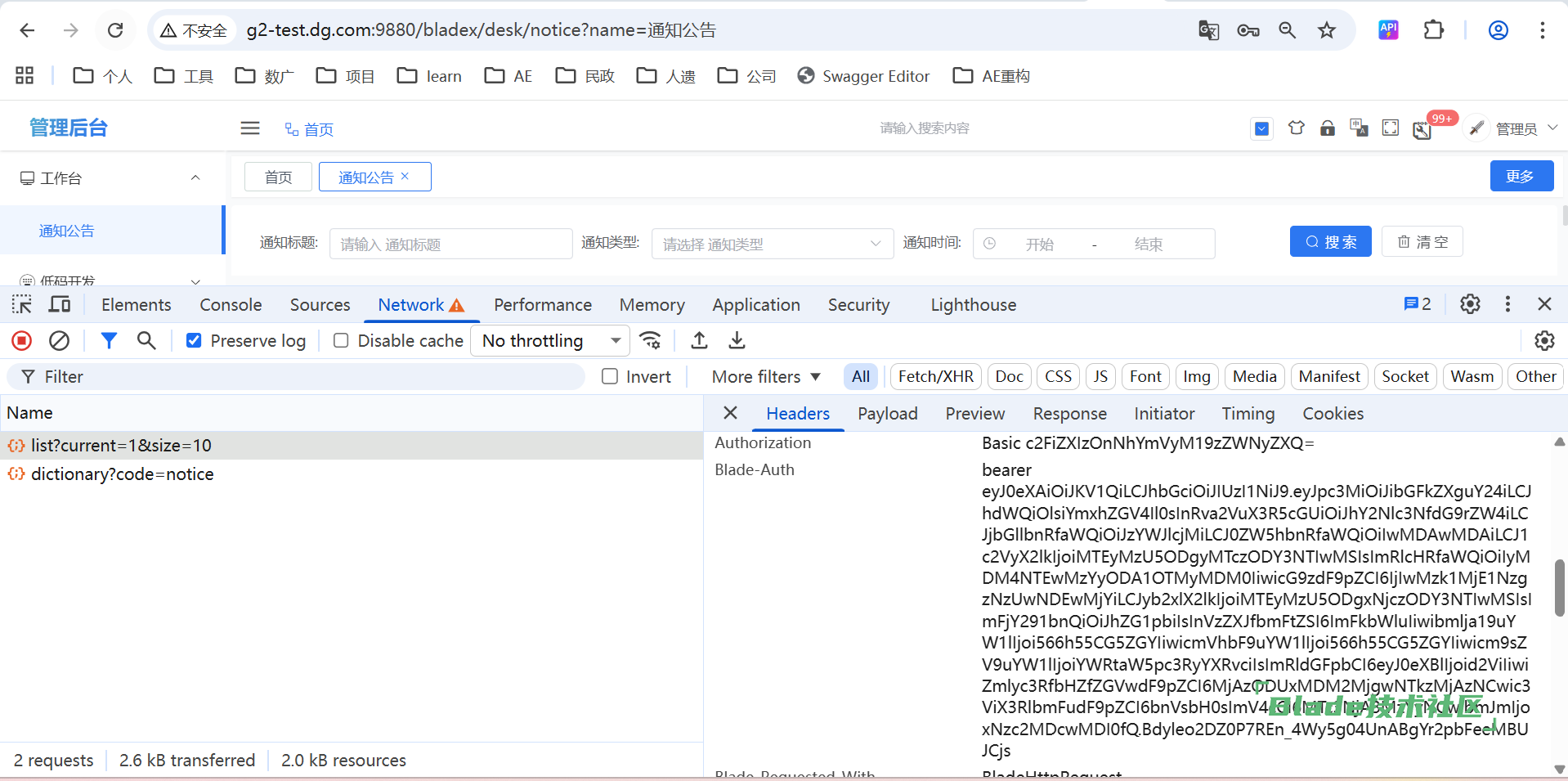Clear the network log
Image resolution: width=1568 pixels, height=781 pixels.
59,341
